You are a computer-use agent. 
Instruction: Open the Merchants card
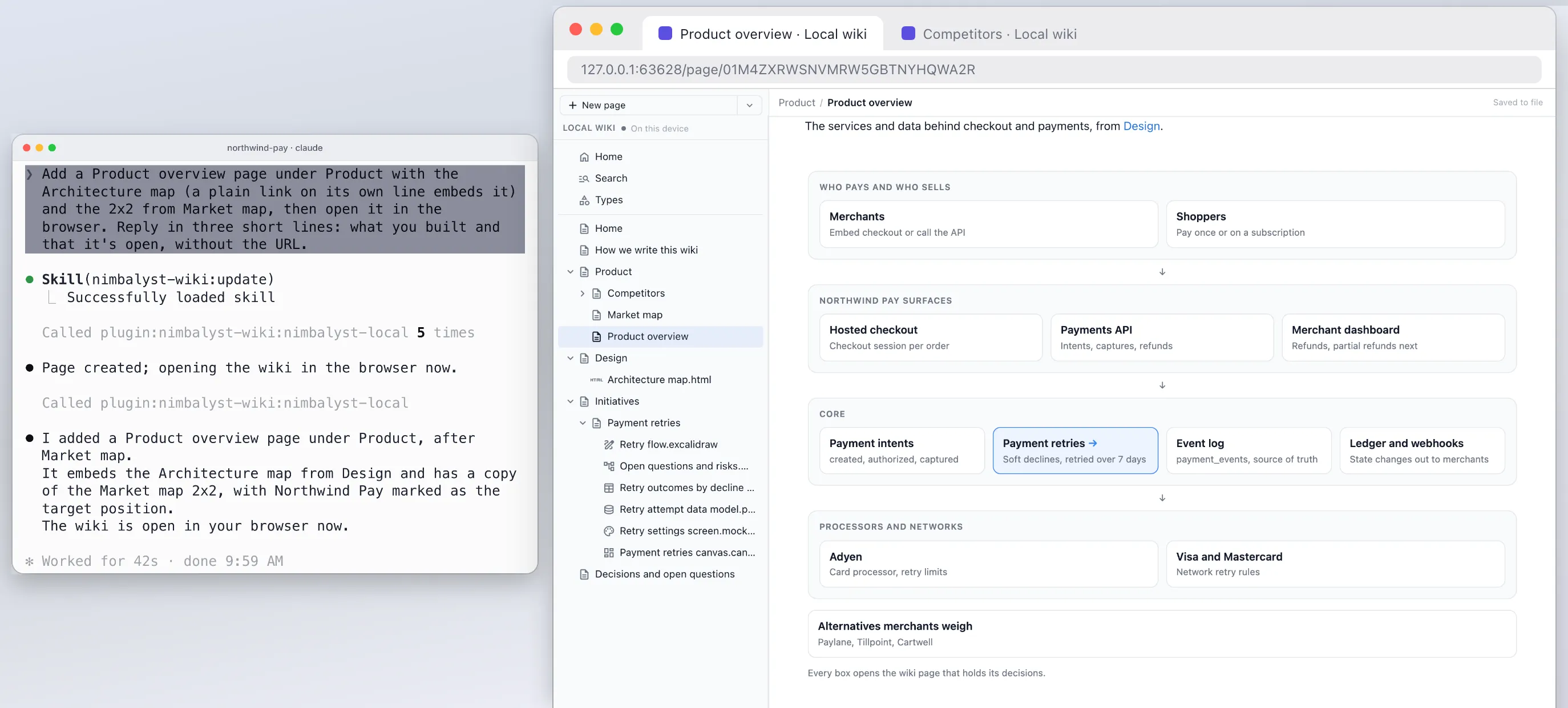[988, 224]
